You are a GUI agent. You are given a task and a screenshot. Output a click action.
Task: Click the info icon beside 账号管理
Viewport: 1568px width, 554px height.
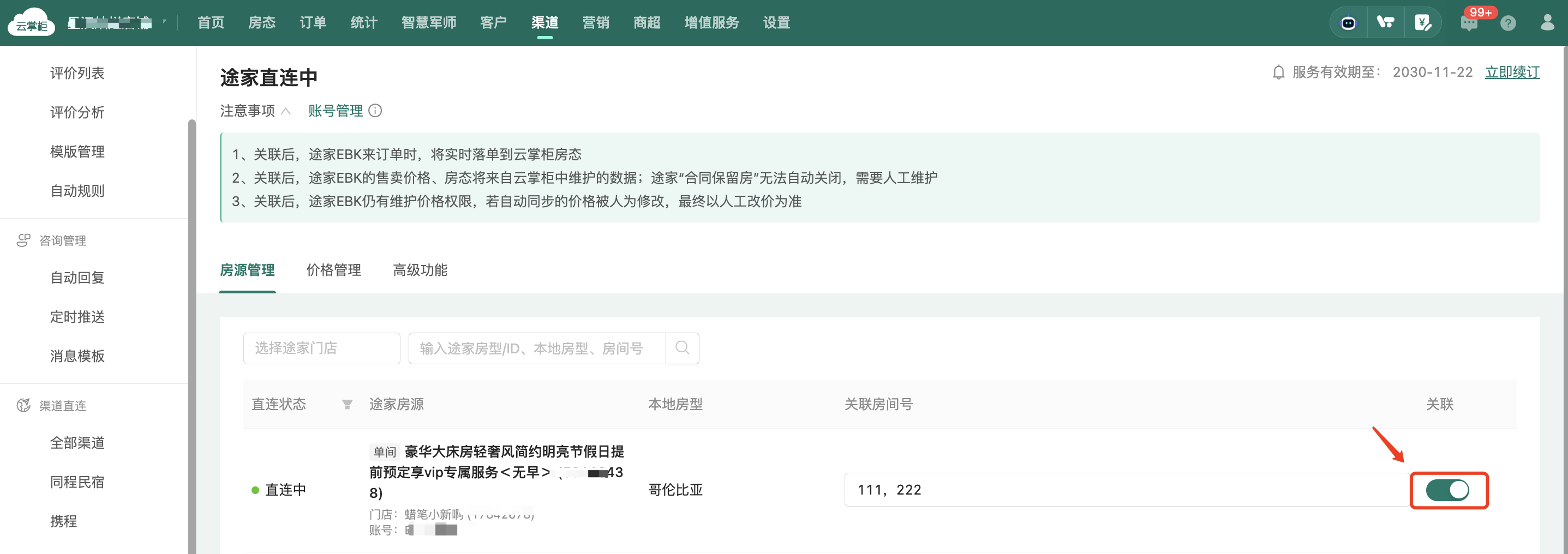pyautogui.click(x=375, y=111)
